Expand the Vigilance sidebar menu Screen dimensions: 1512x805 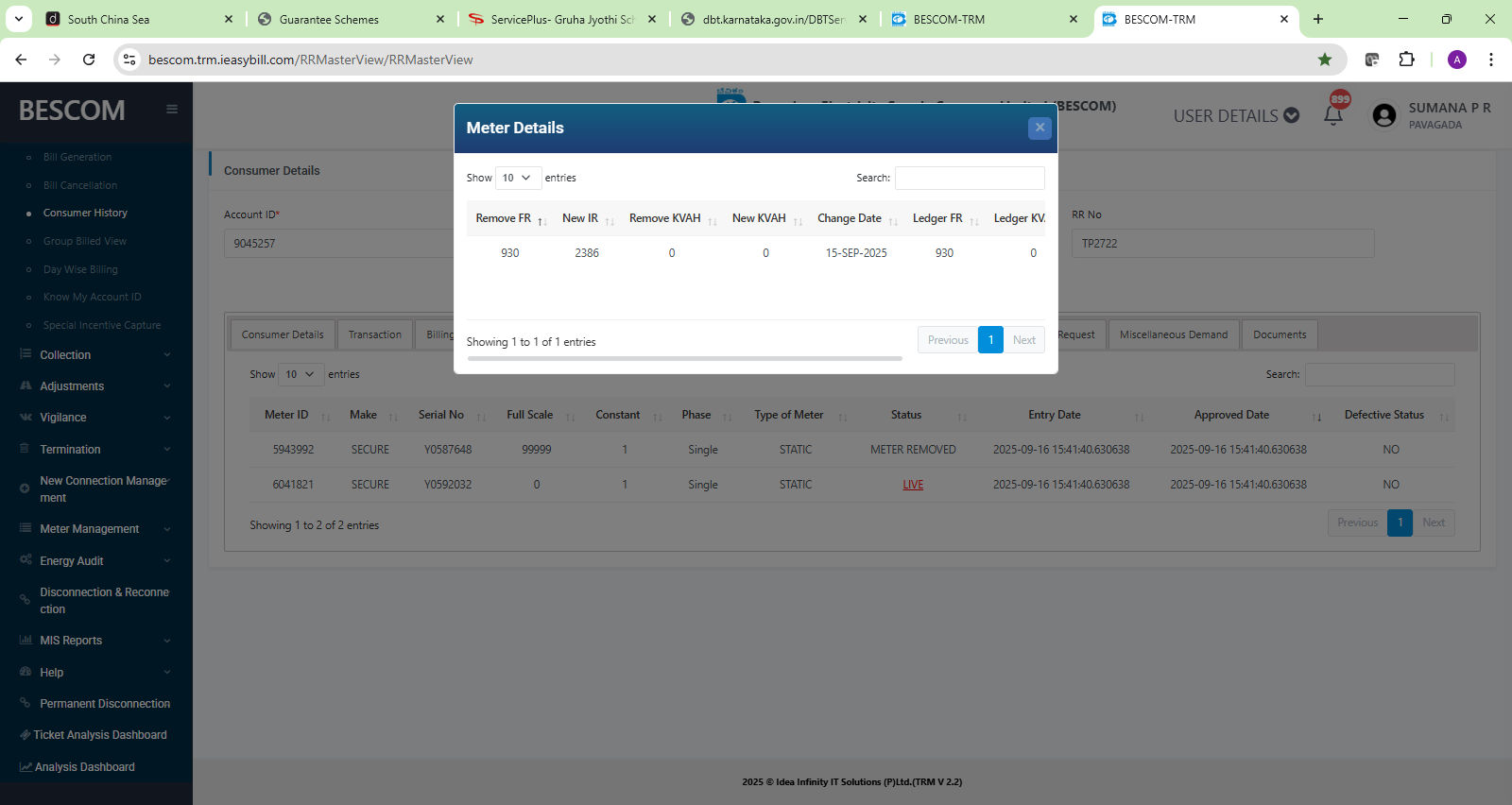pyautogui.click(x=96, y=418)
